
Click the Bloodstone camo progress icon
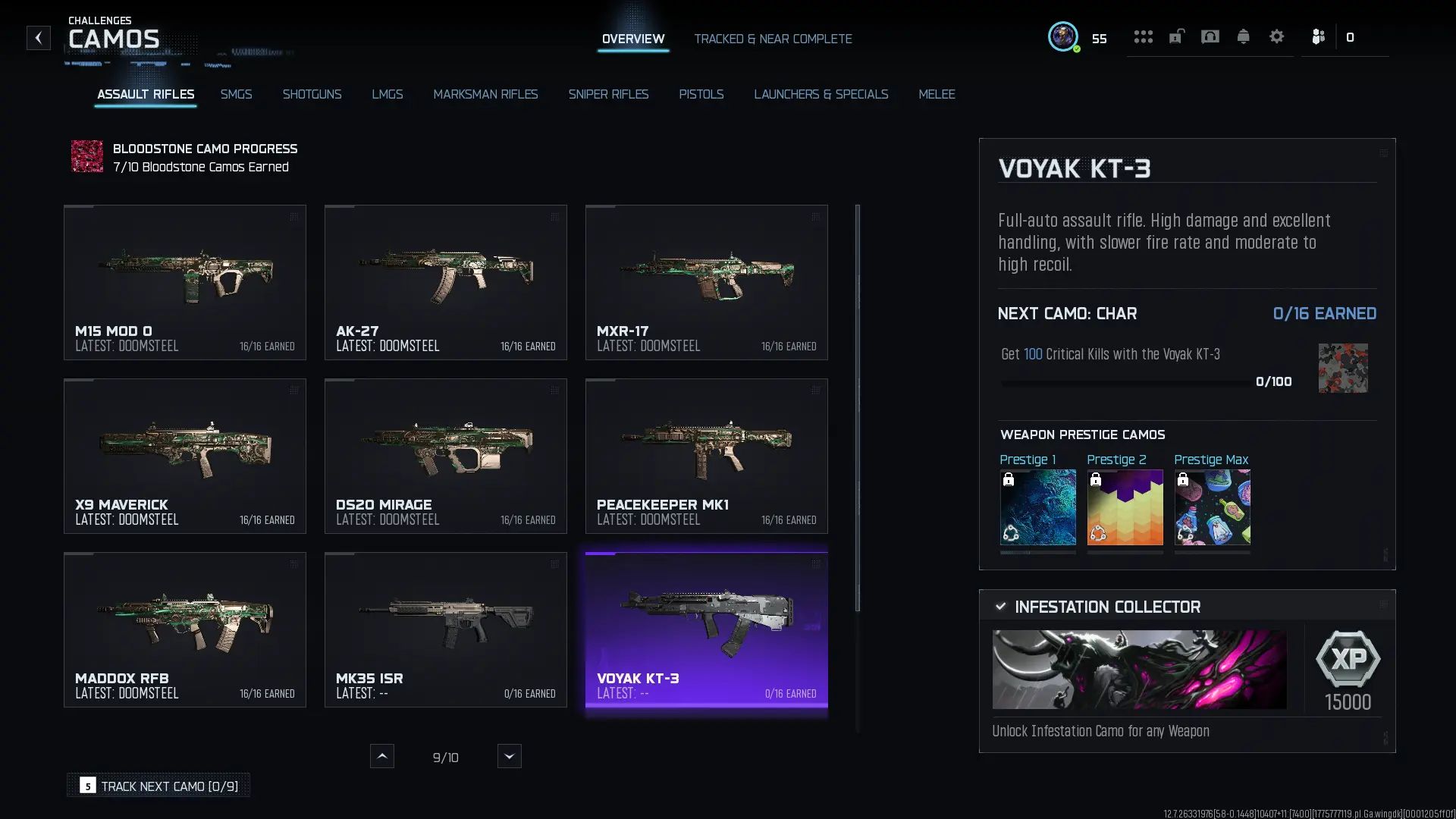click(87, 156)
